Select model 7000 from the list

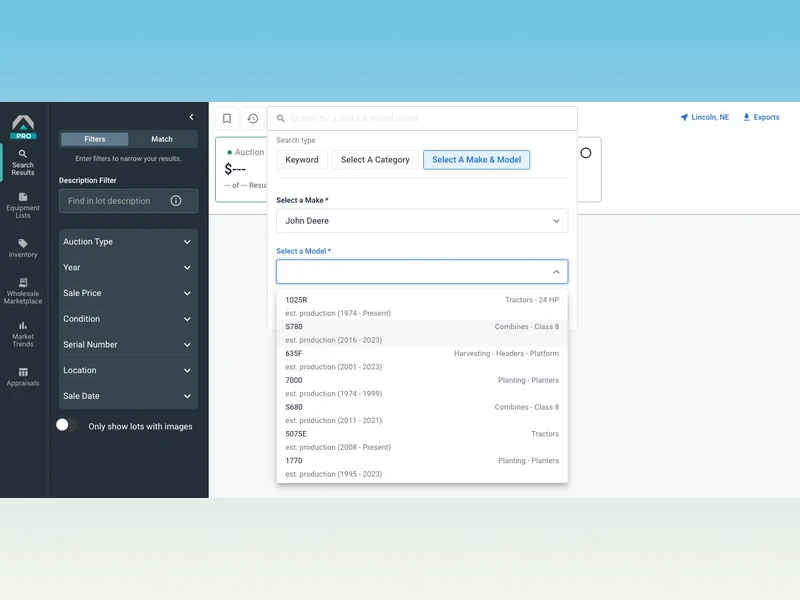point(422,387)
